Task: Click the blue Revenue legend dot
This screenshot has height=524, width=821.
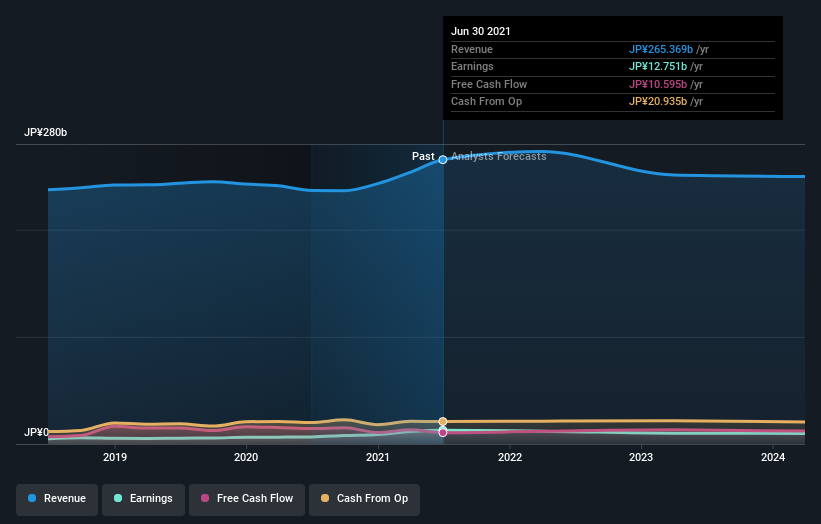Action: (x=32, y=498)
